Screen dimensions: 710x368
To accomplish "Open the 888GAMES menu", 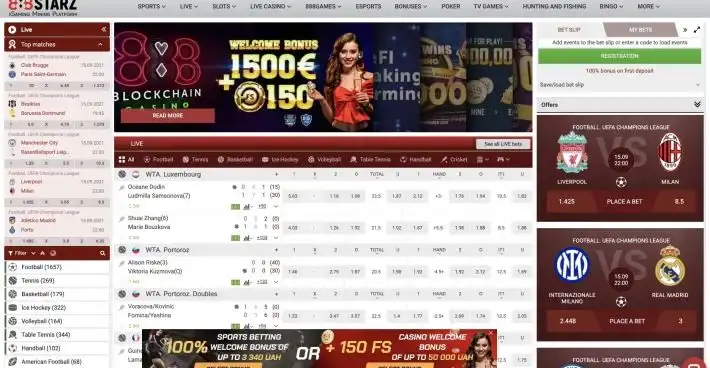I will coord(323,6).
